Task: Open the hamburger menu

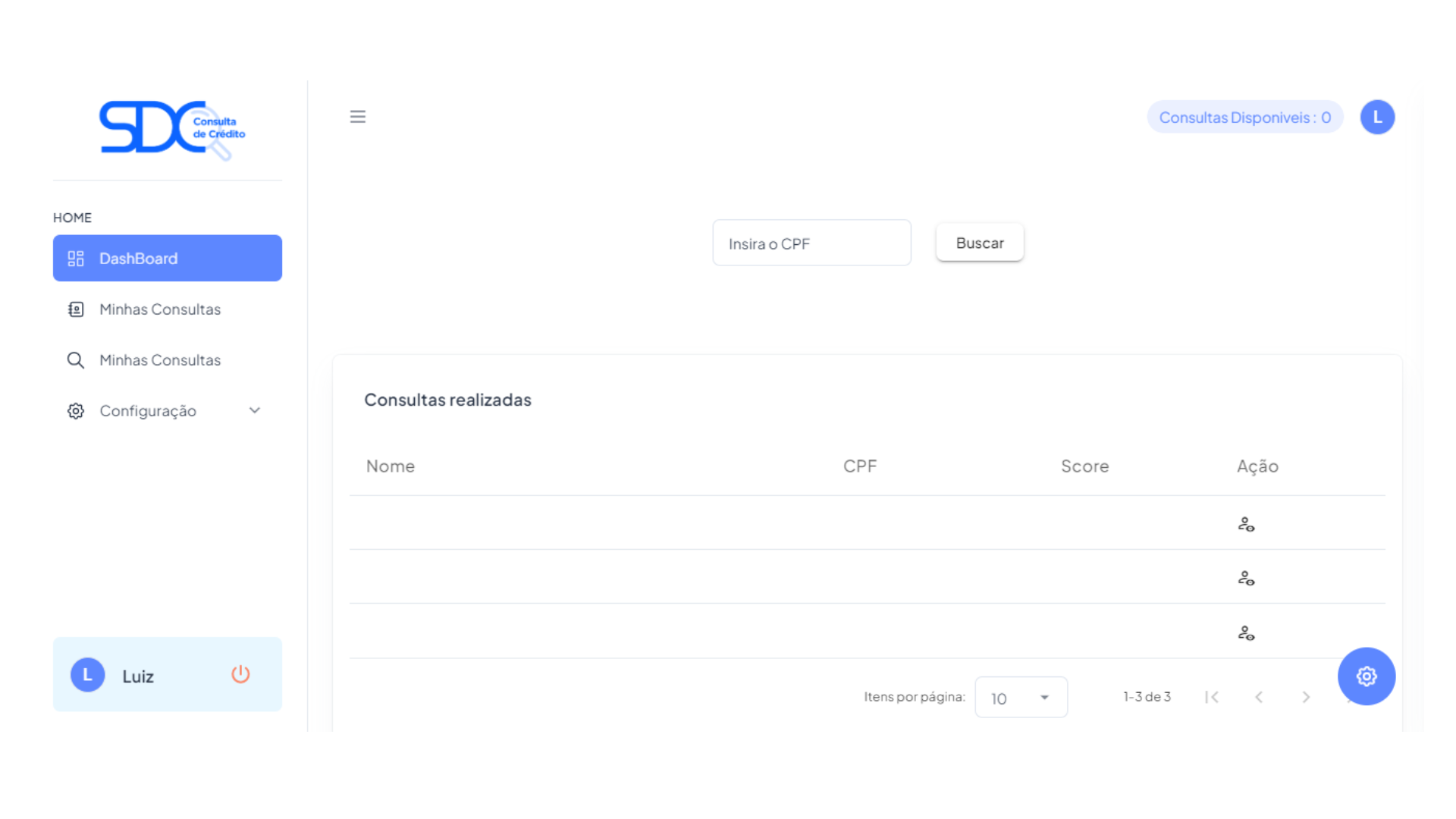Action: [x=357, y=117]
